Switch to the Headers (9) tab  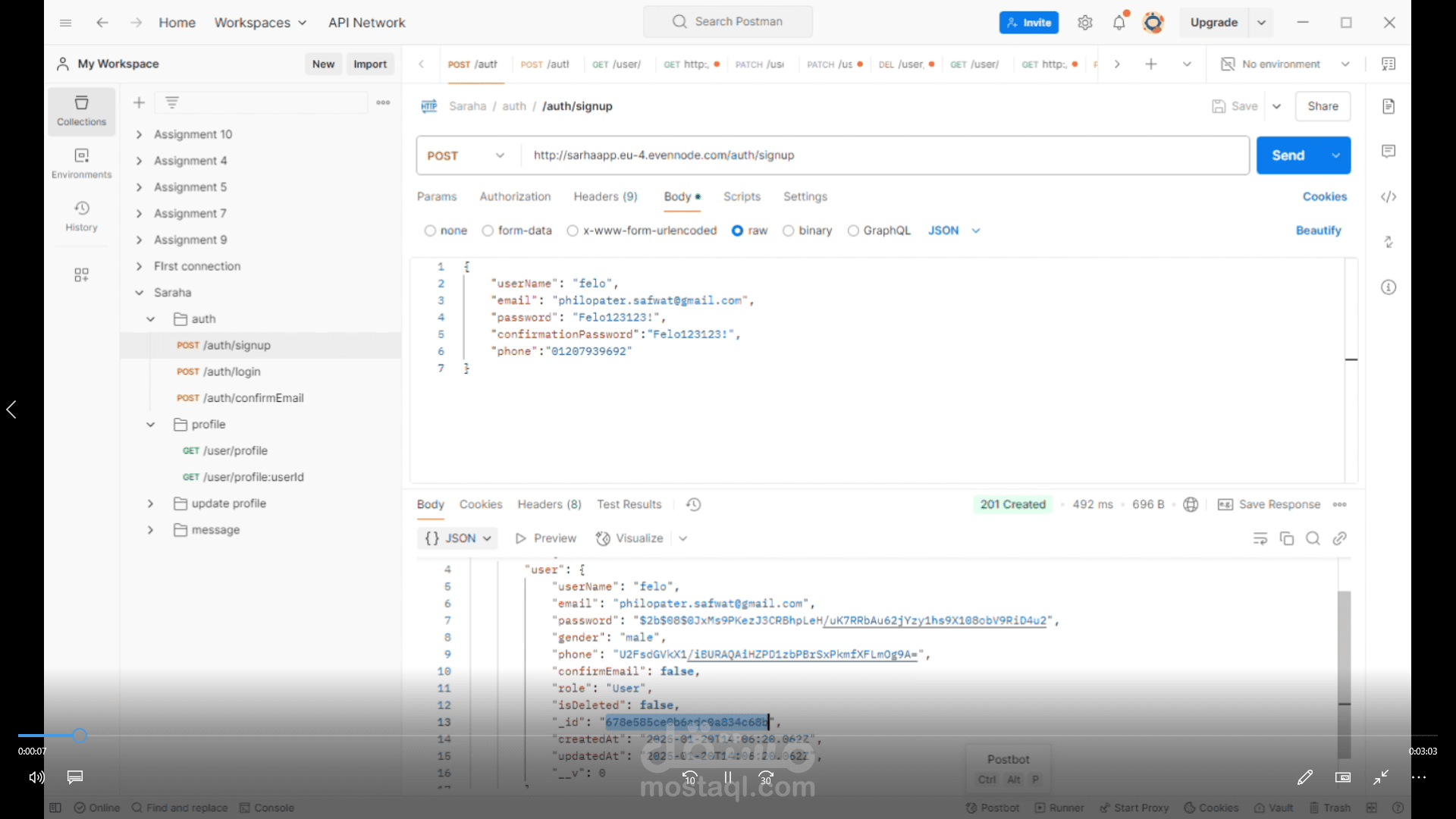605,196
